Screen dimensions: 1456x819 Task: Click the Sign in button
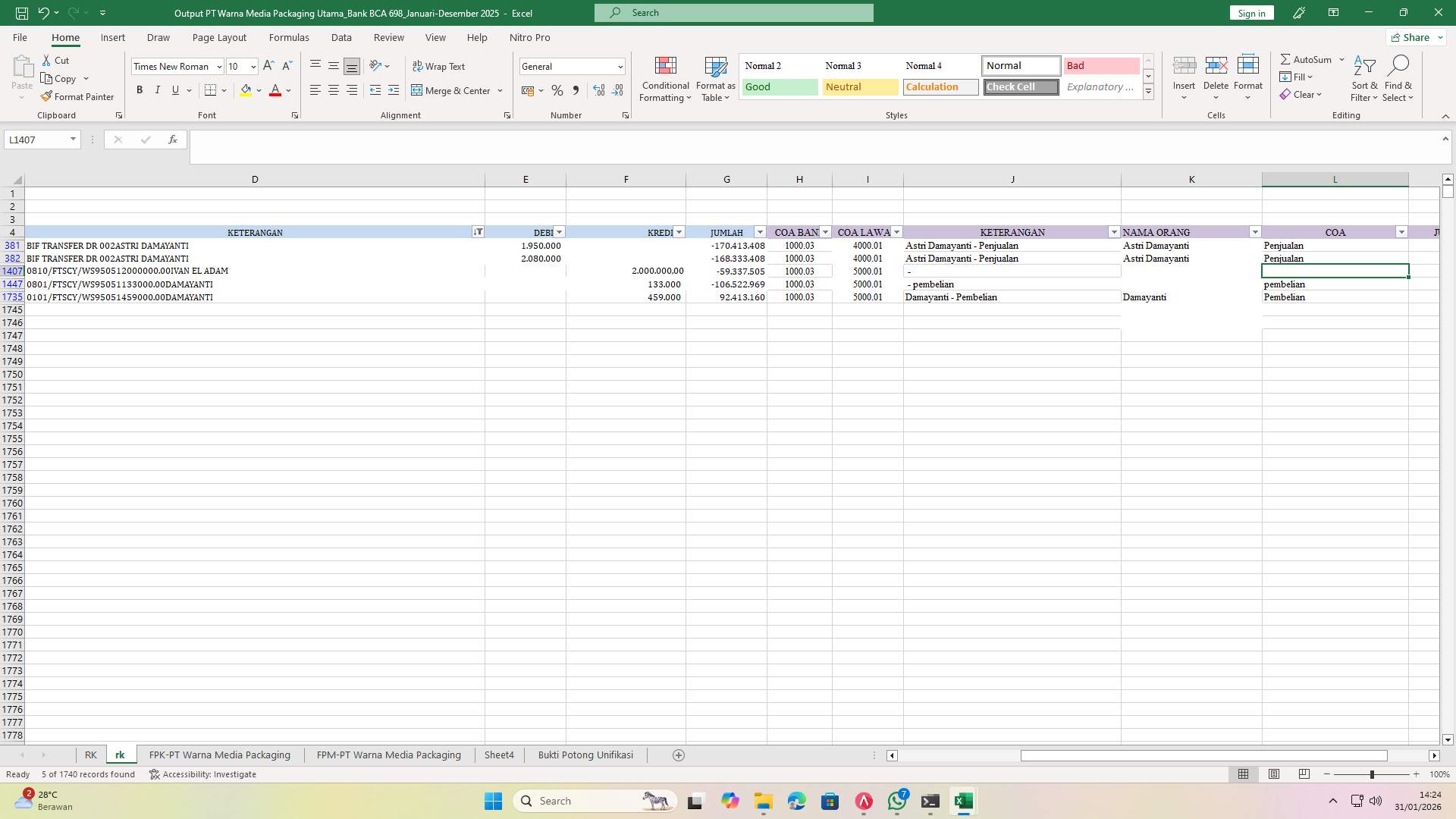[1250, 13]
